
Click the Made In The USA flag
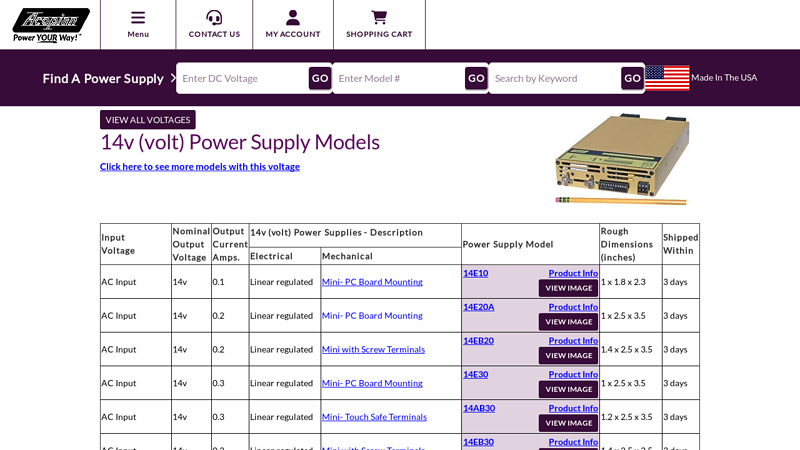coord(667,78)
